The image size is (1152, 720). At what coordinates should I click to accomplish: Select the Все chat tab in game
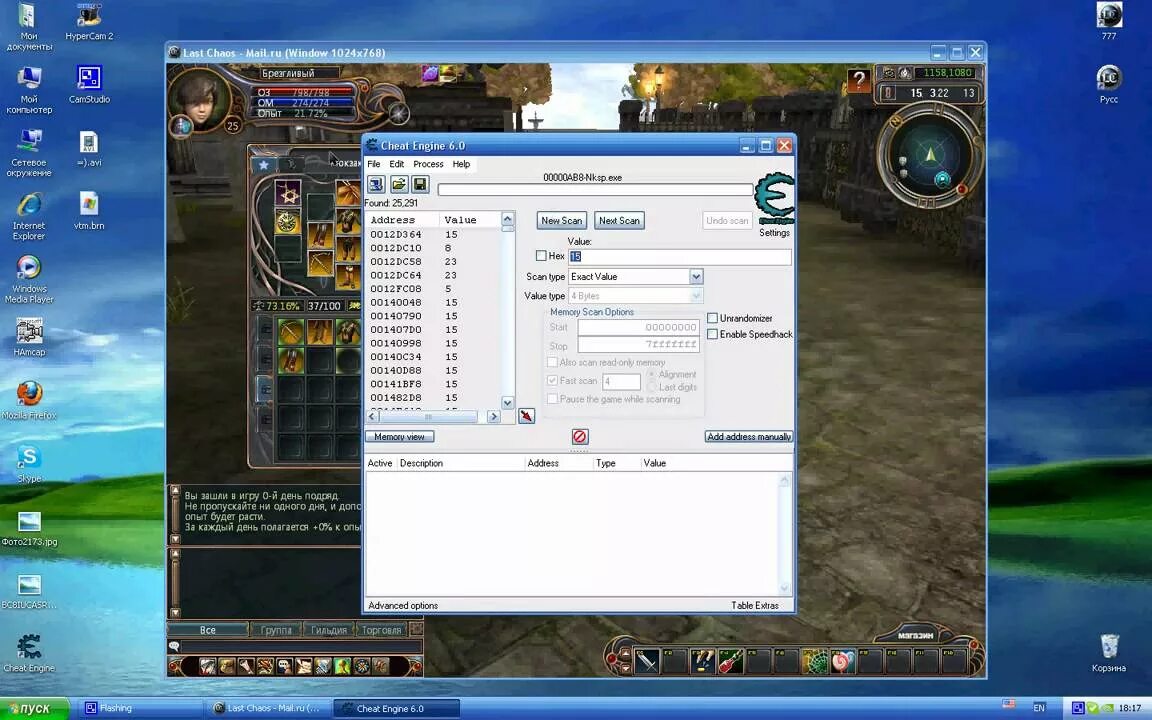coord(208,630)
